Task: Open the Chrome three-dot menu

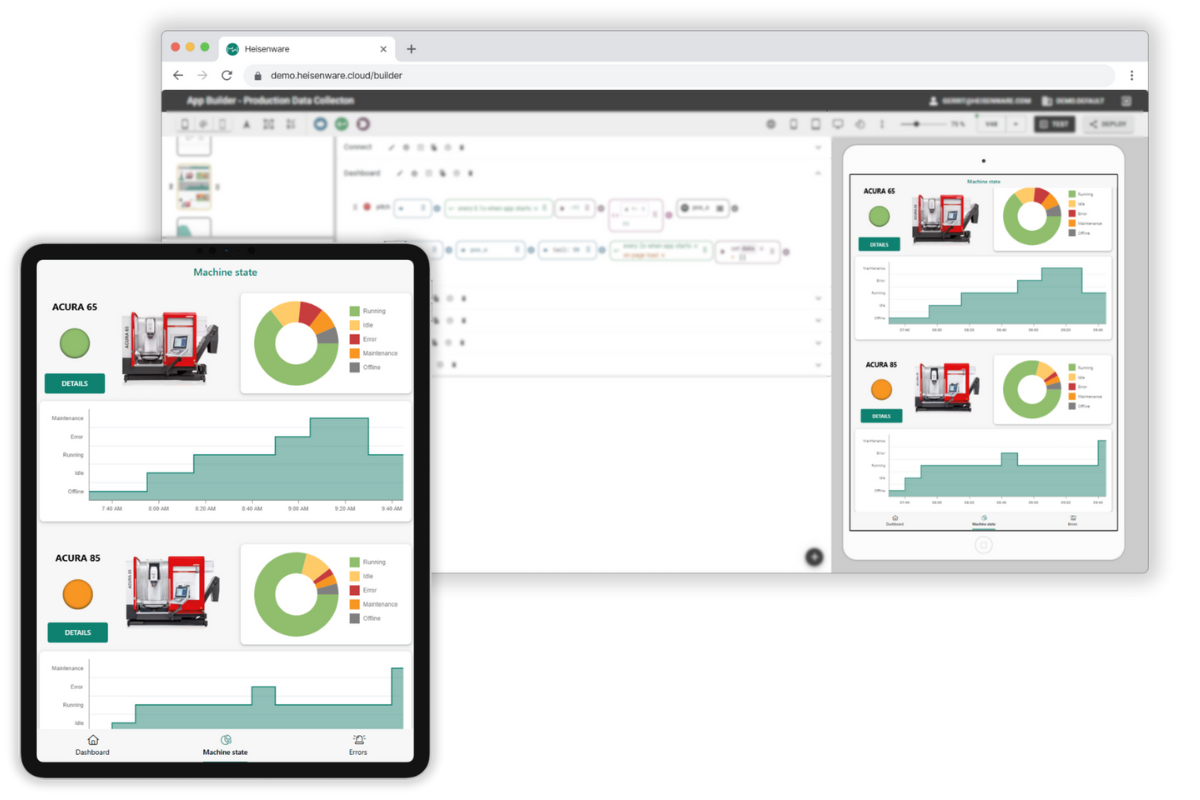Action: pyautogui.click(x=1131, y=75)
